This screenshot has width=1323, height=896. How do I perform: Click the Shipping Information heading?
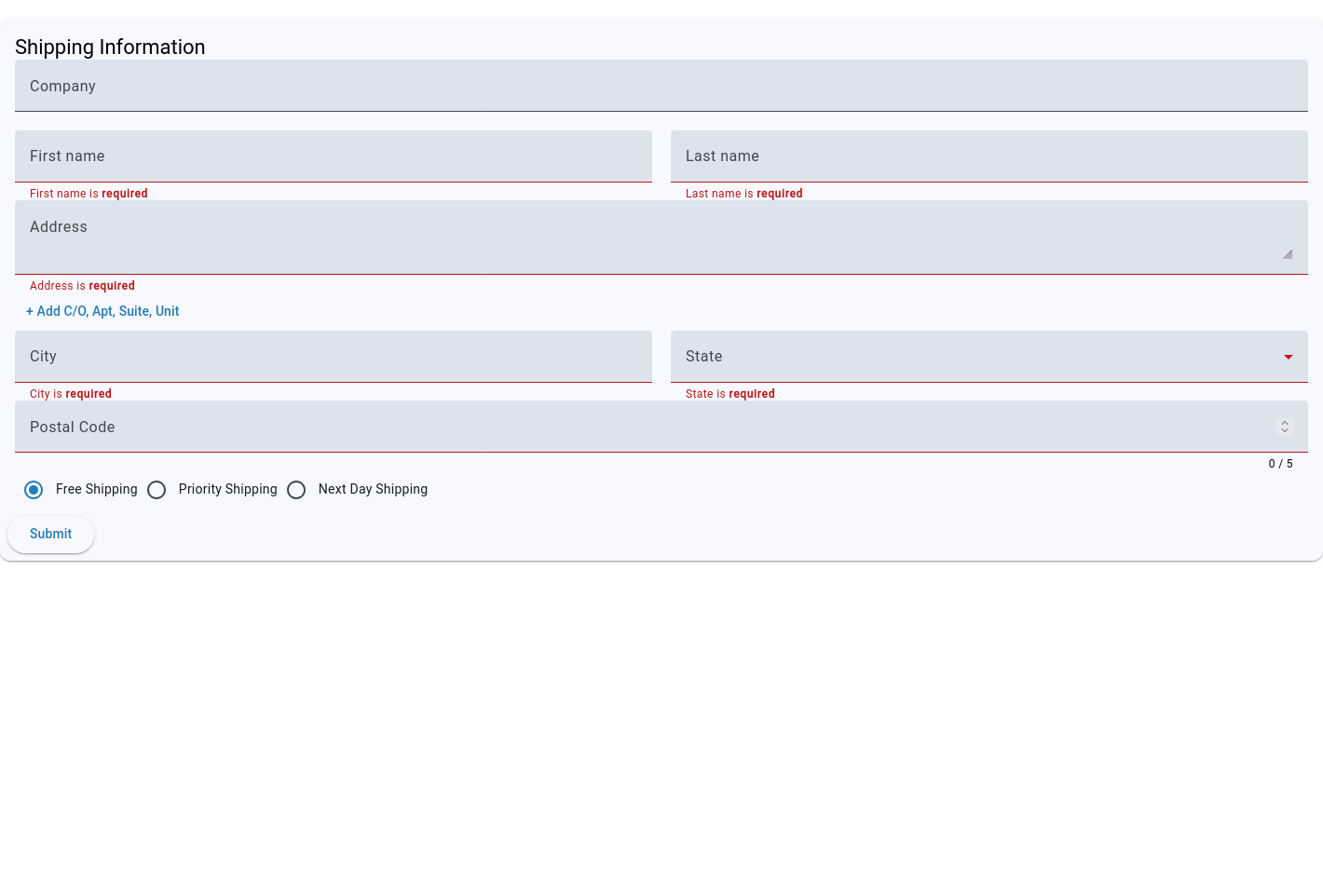[110, 48]
